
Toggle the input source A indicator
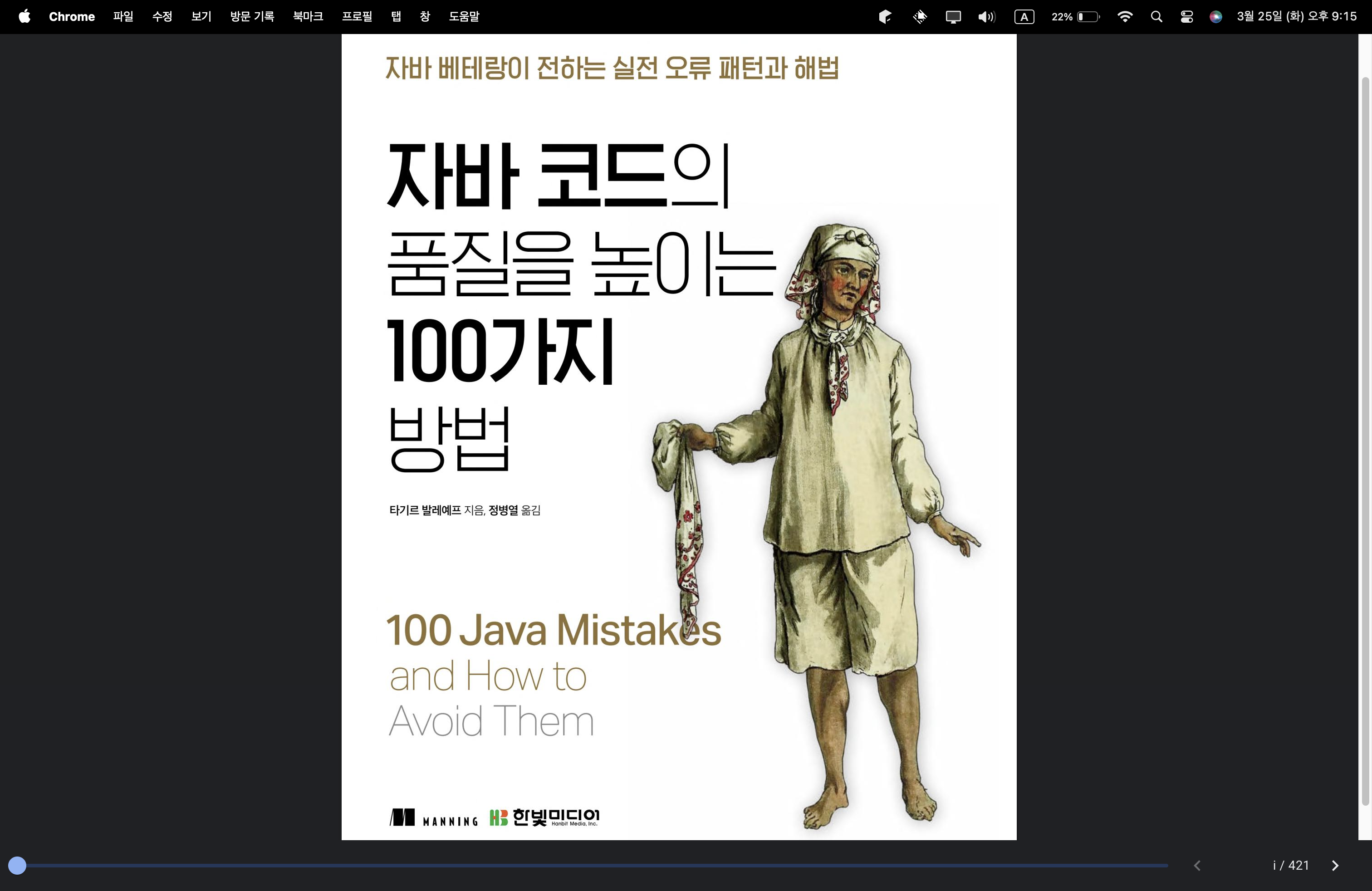[1024, 17]
